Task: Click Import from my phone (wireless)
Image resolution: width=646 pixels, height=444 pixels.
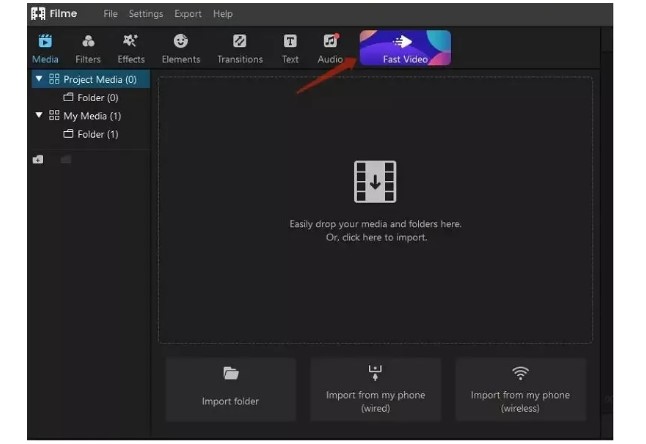Action: click(520, 389)
